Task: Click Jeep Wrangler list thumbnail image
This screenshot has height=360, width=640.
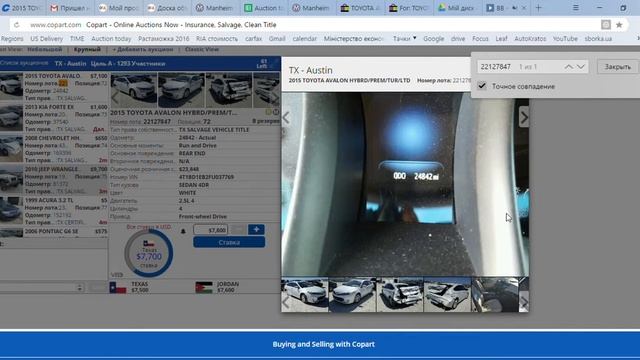Action: (x=11, y=179)
